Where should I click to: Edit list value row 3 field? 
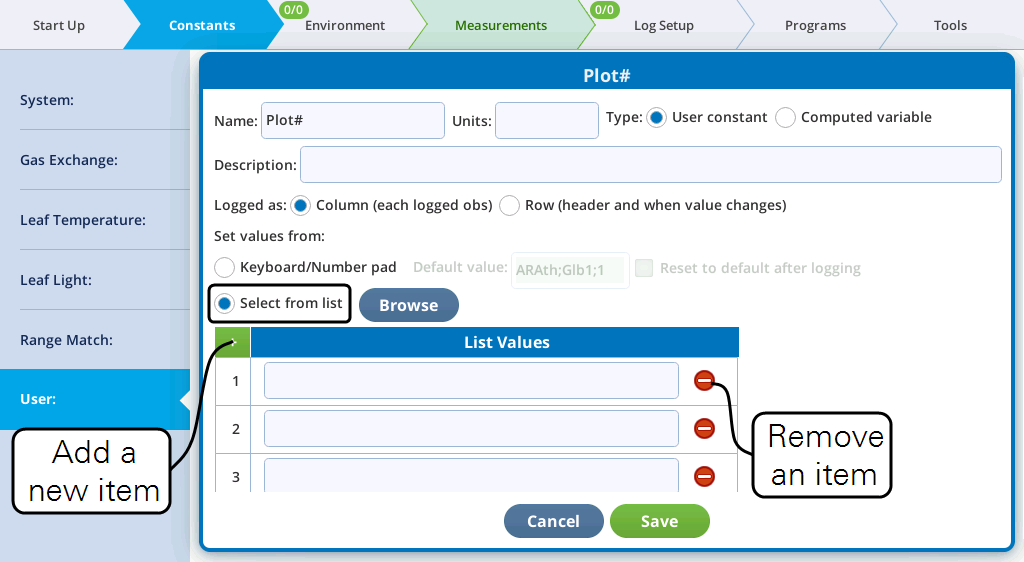tap(471, 475)
